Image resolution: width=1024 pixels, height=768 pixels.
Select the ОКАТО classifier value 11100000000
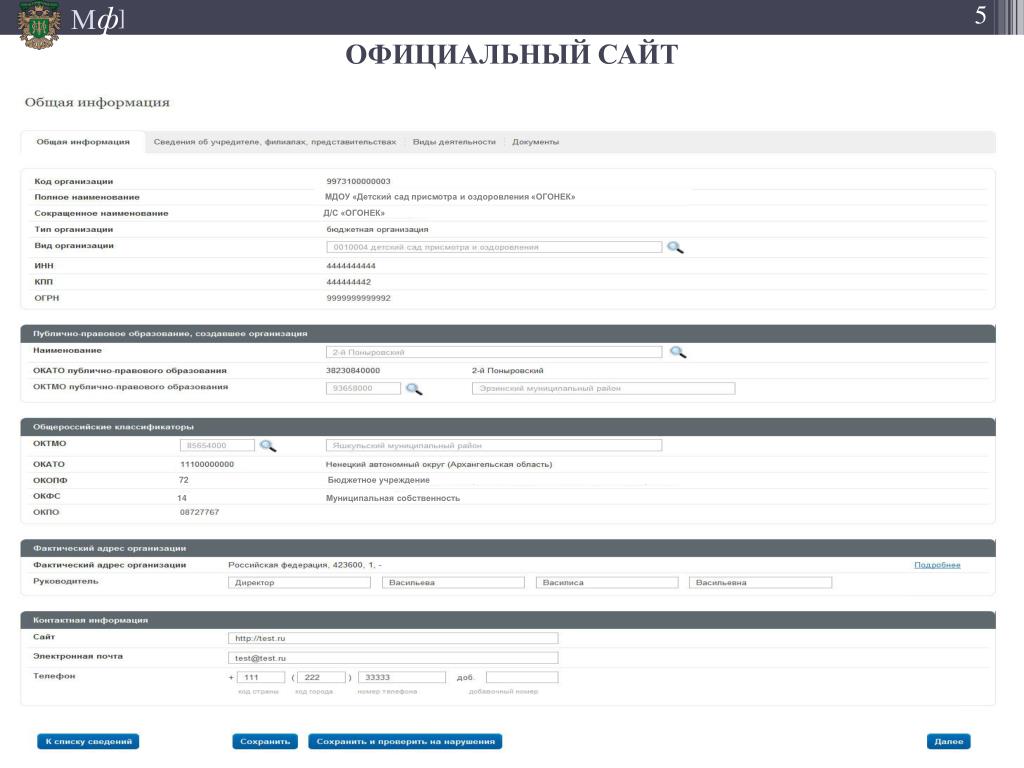click(x=207, y=464)
